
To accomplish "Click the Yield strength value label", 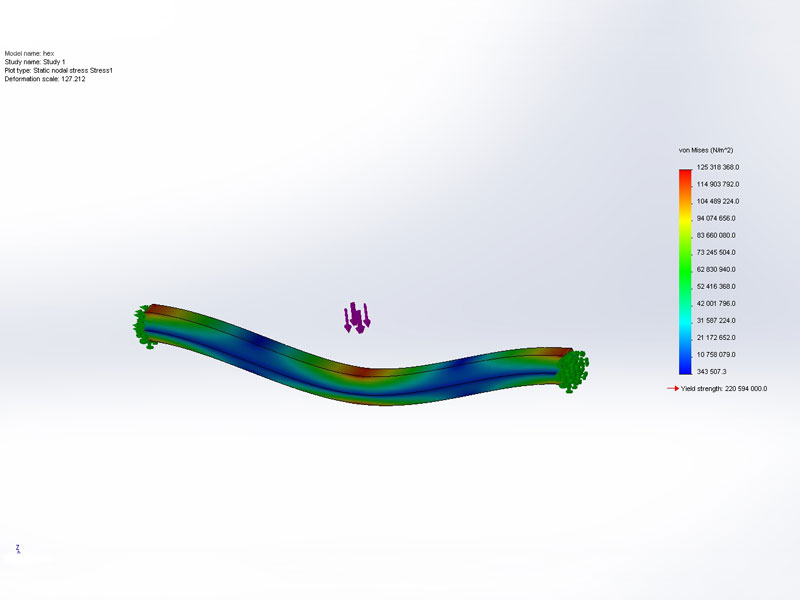I will click(723, 389).
